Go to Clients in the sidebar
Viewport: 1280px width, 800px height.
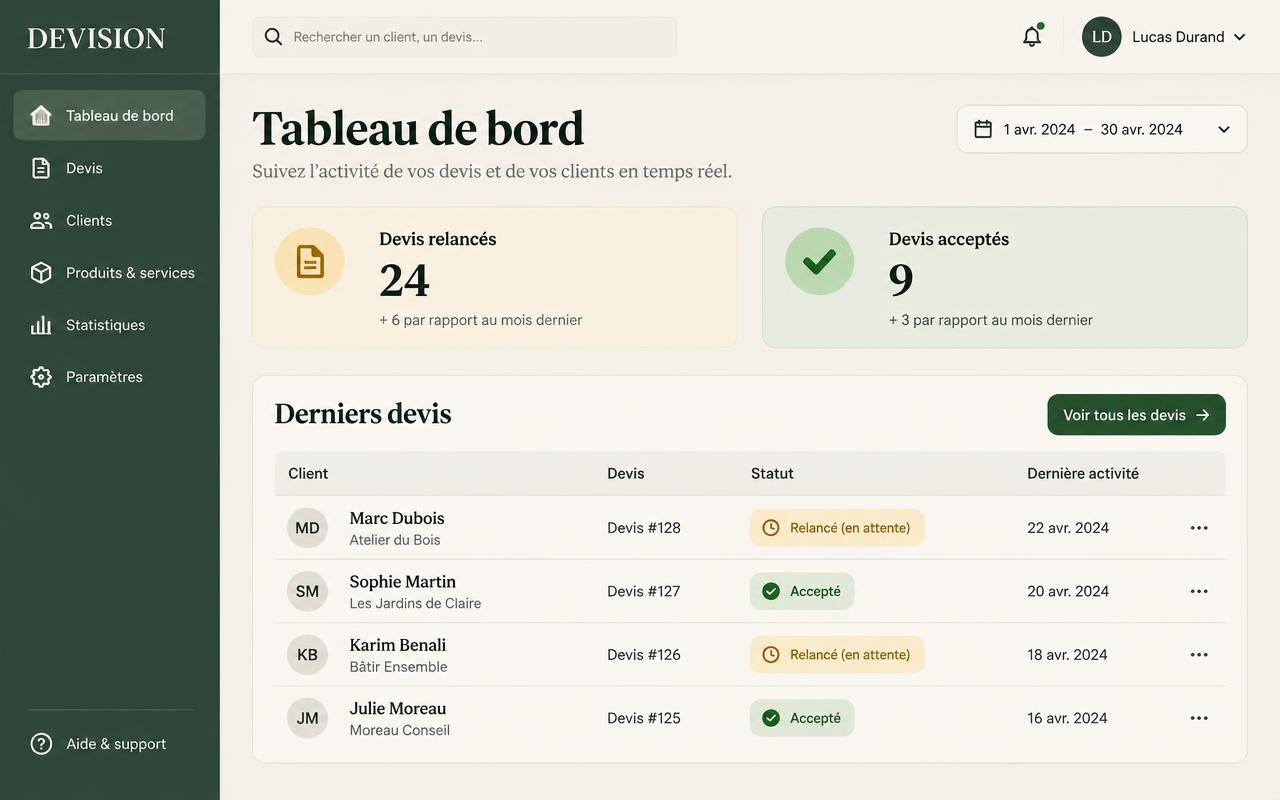point(110,220)
